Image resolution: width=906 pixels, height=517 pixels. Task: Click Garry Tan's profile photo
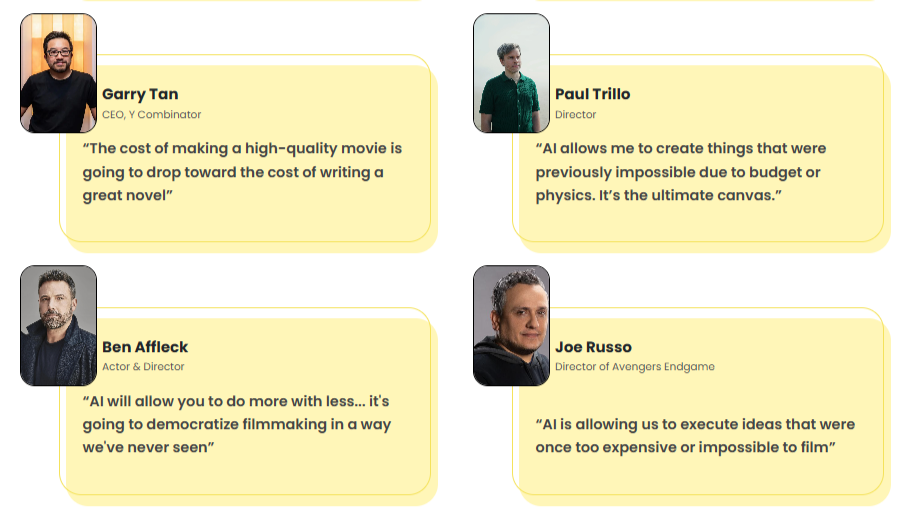click(x=58, y=73)
